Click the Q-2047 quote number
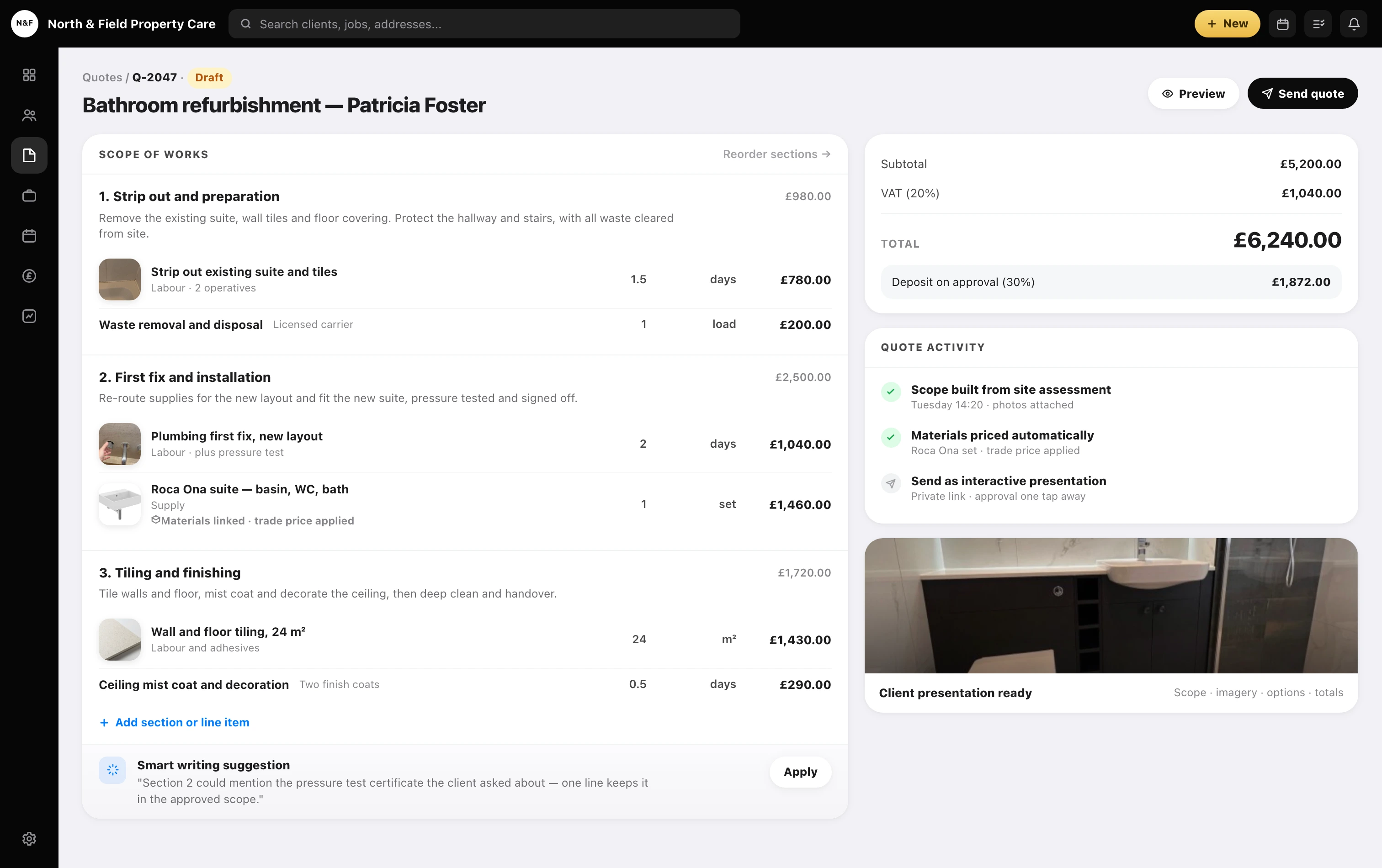Image resolution: width=1382 pixels, height=868 pixels. coord(154,78)
